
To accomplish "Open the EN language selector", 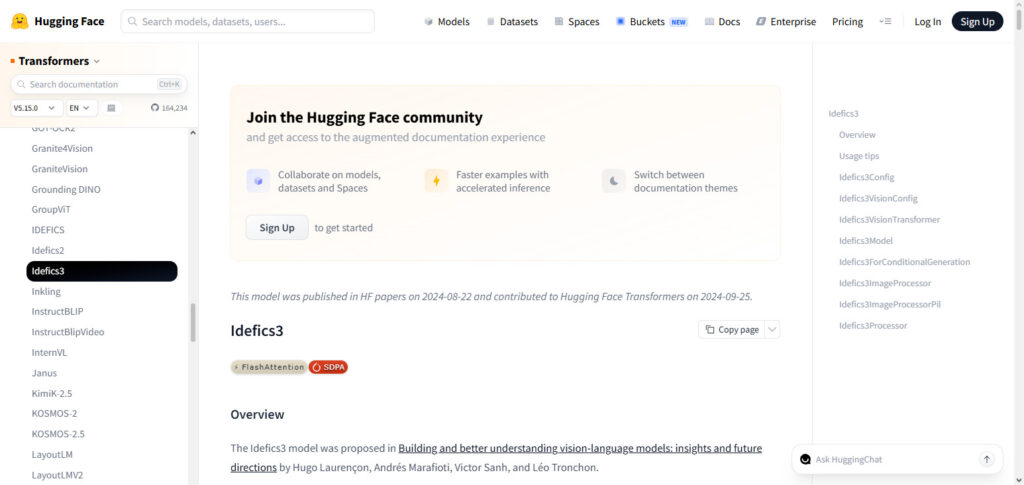I will point(82,108).
